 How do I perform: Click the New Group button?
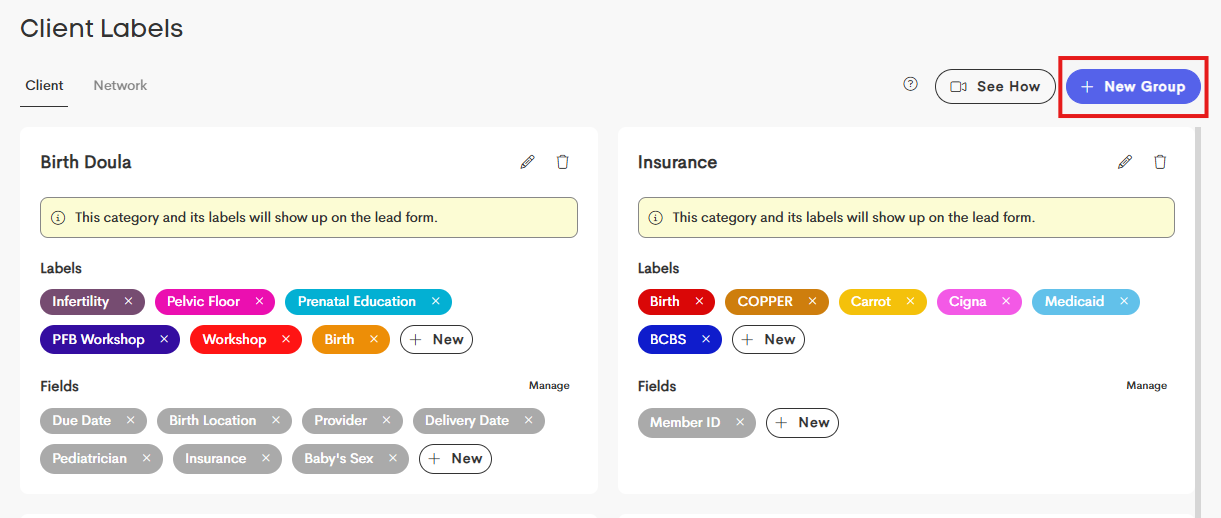[1133, 87]
